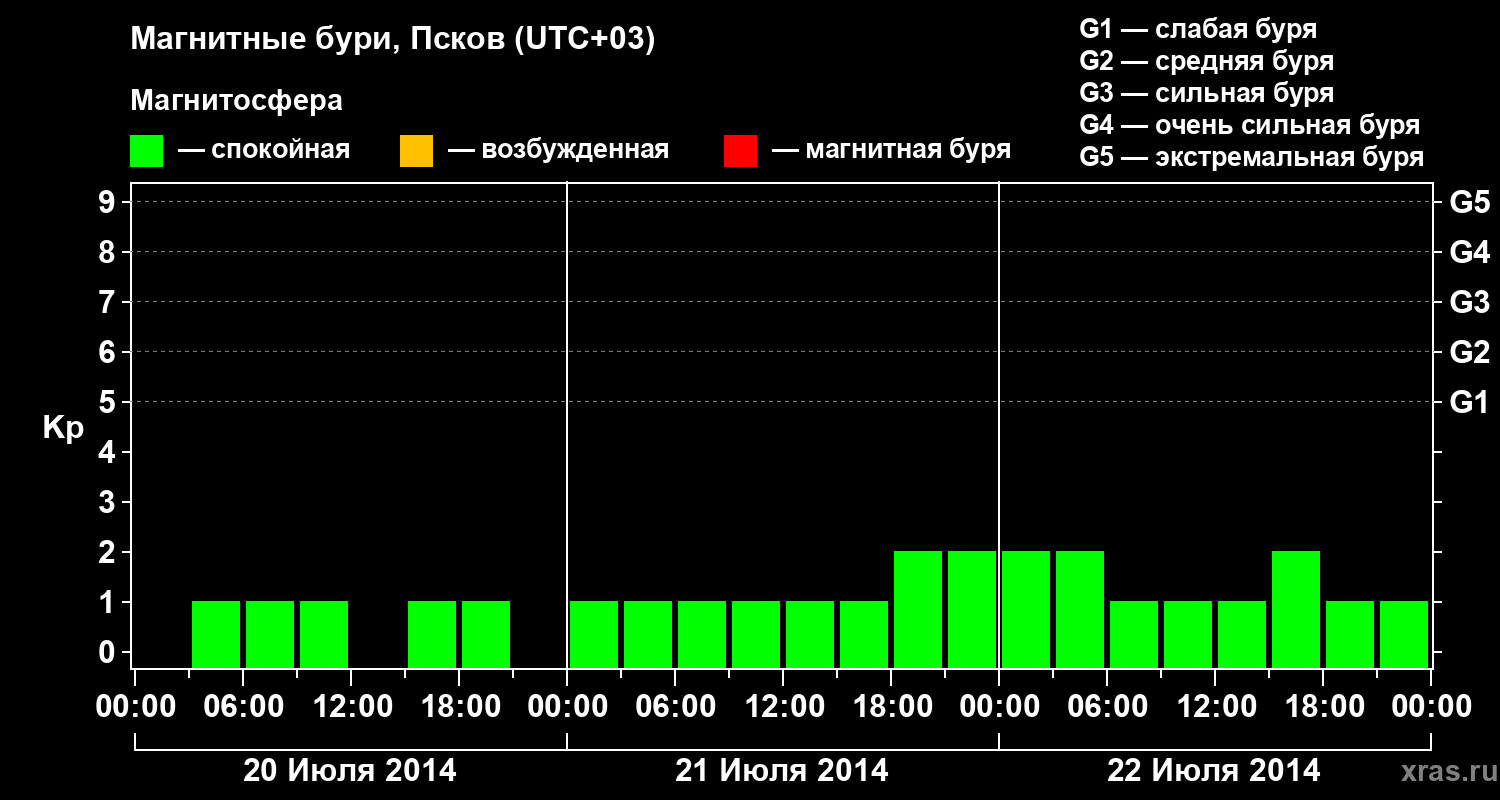Click the 'G3' label on right axis
The image size is (1500, 800).
(x=1470, y=302)
